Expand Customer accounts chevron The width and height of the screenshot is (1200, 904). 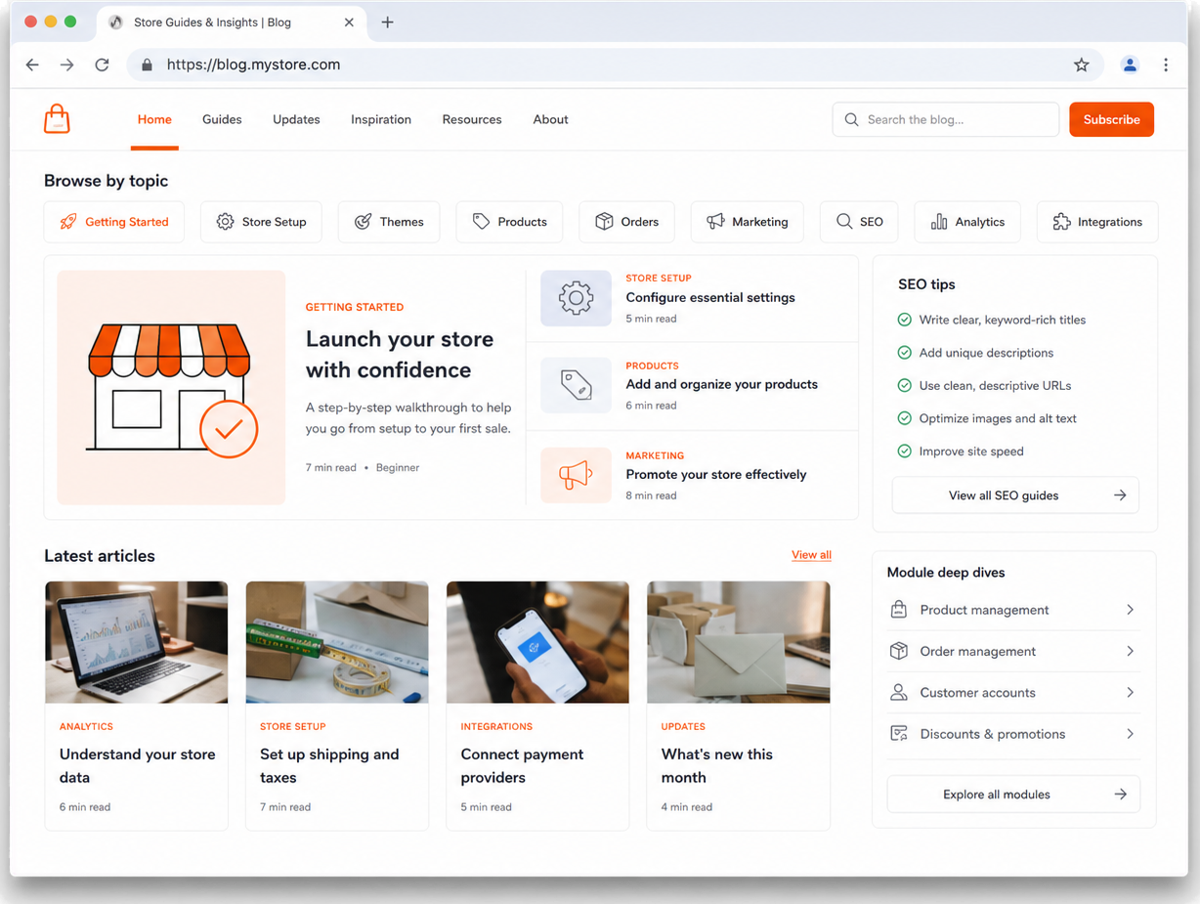pos(1130,692)
